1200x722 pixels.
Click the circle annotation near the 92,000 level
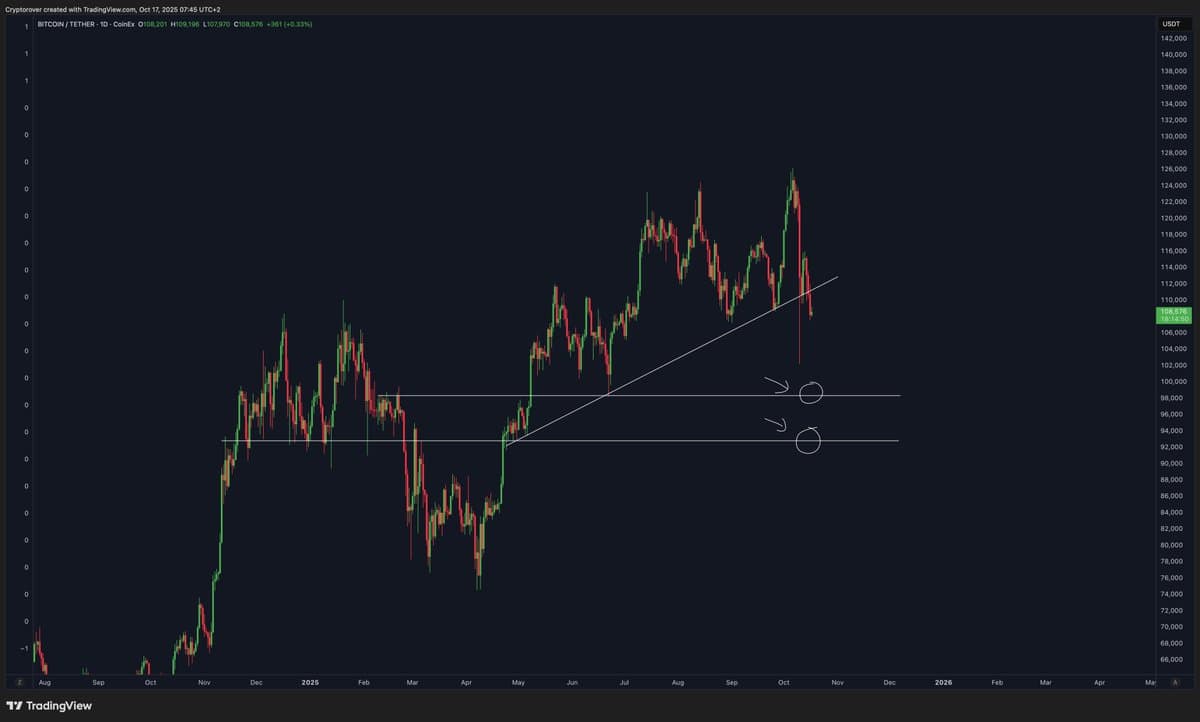click(x=809, y=441)
